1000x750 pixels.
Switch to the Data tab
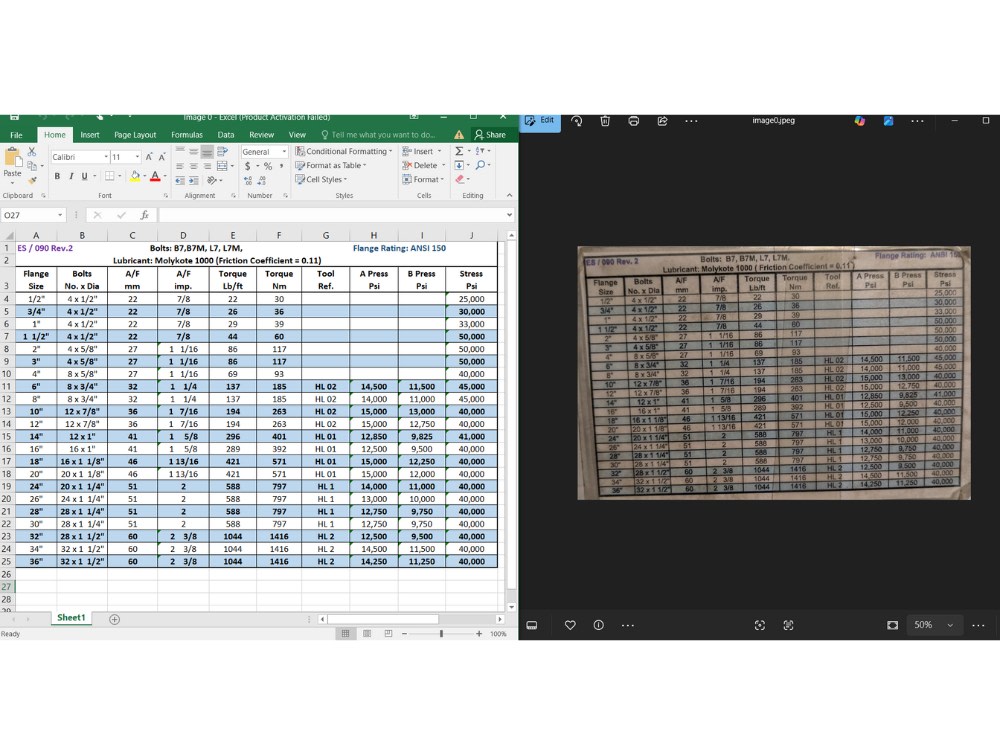(226, 135)
